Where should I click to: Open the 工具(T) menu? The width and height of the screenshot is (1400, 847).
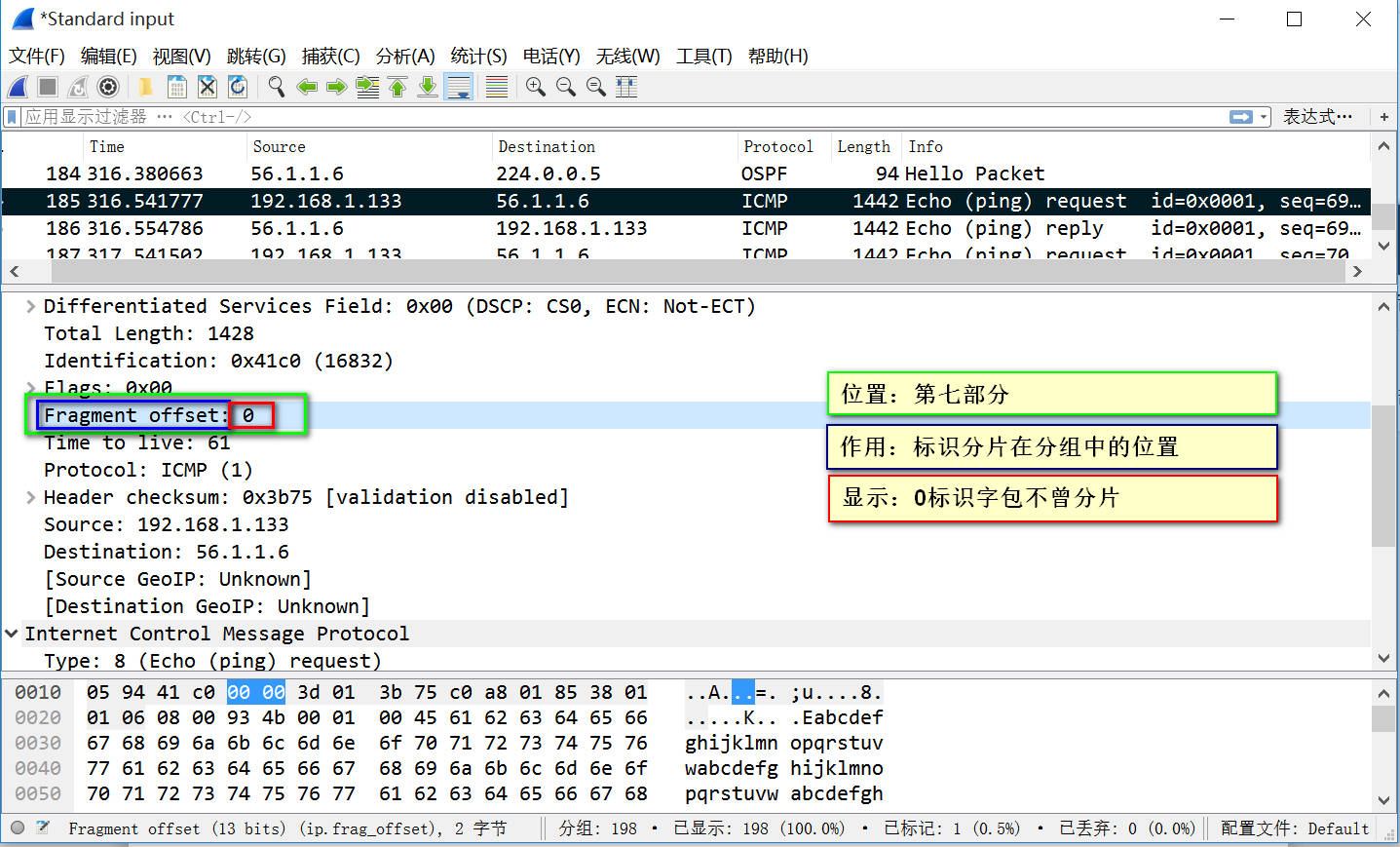(704, 57)
